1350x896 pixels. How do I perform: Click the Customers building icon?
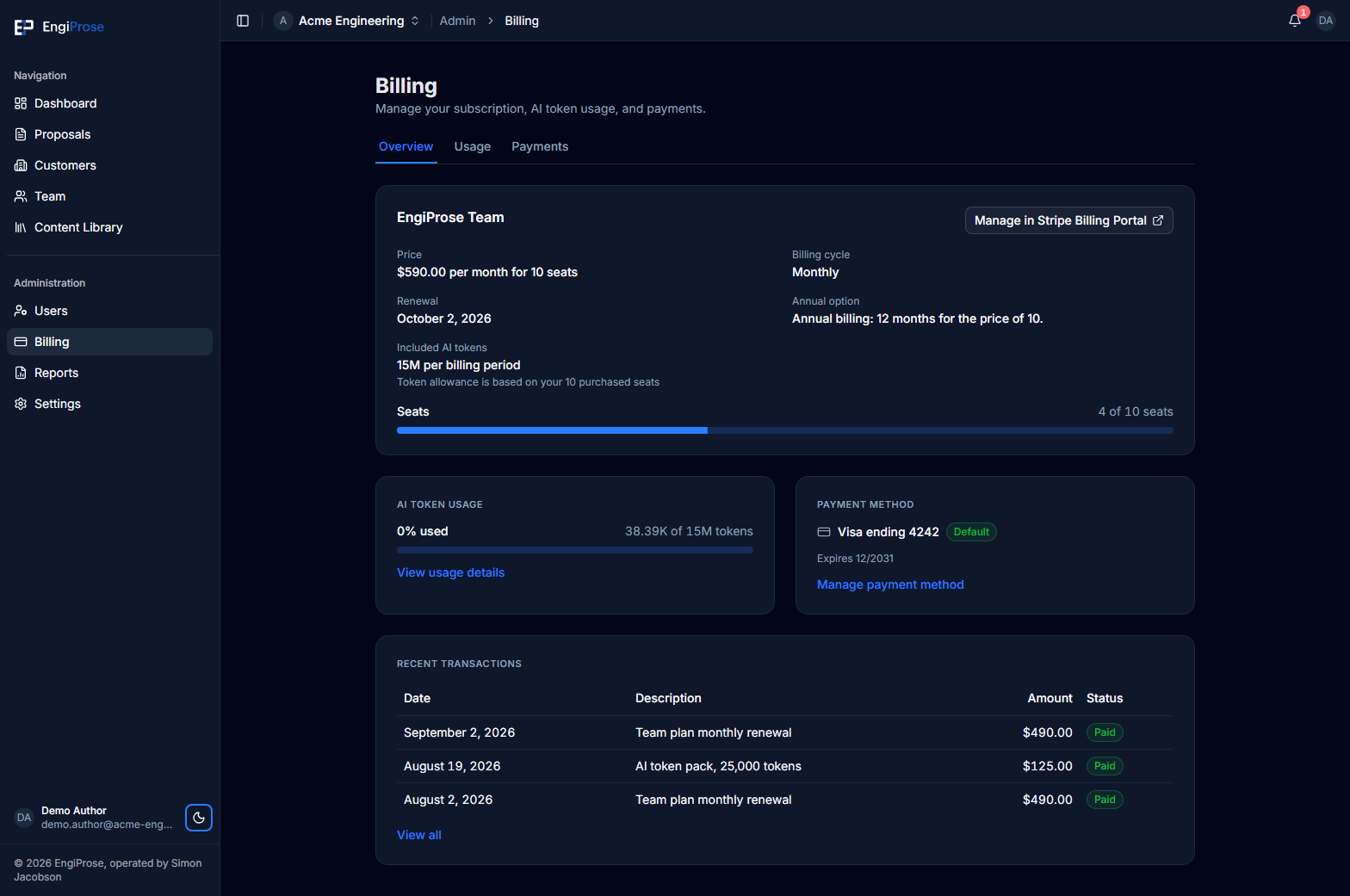click(21, 165)
